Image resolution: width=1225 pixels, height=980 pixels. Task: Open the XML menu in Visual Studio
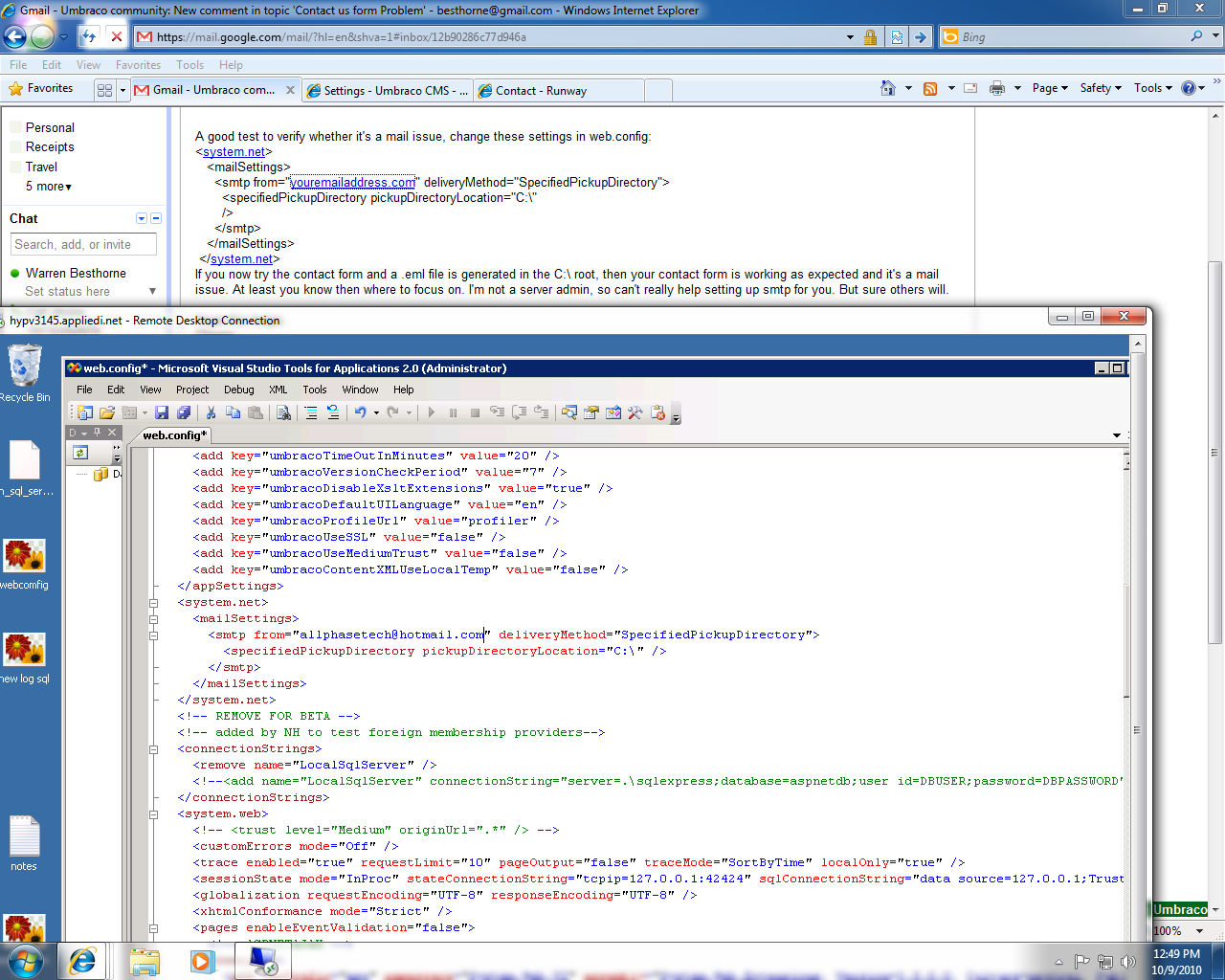278,390
